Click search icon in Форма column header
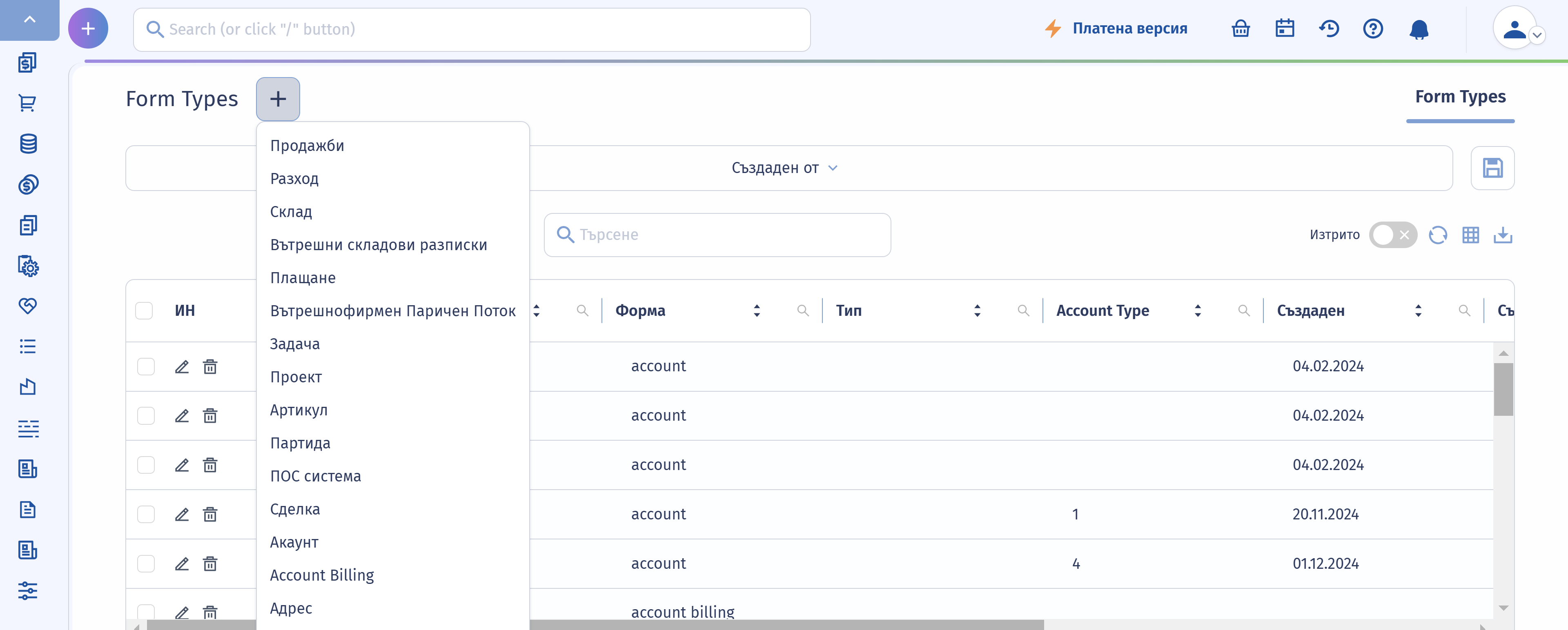This screenshot has width=1568, height=630. tap(803, 311)
